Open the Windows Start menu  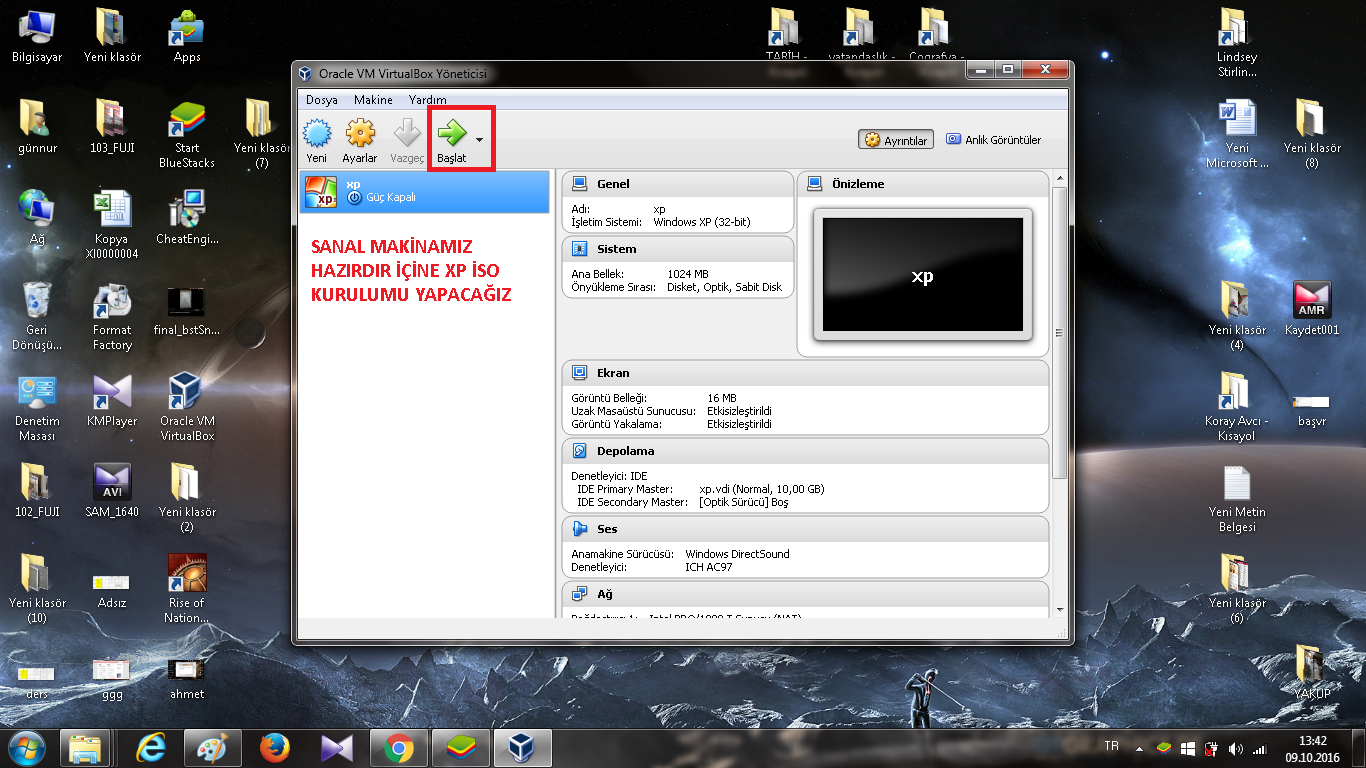tap(26, 748)
